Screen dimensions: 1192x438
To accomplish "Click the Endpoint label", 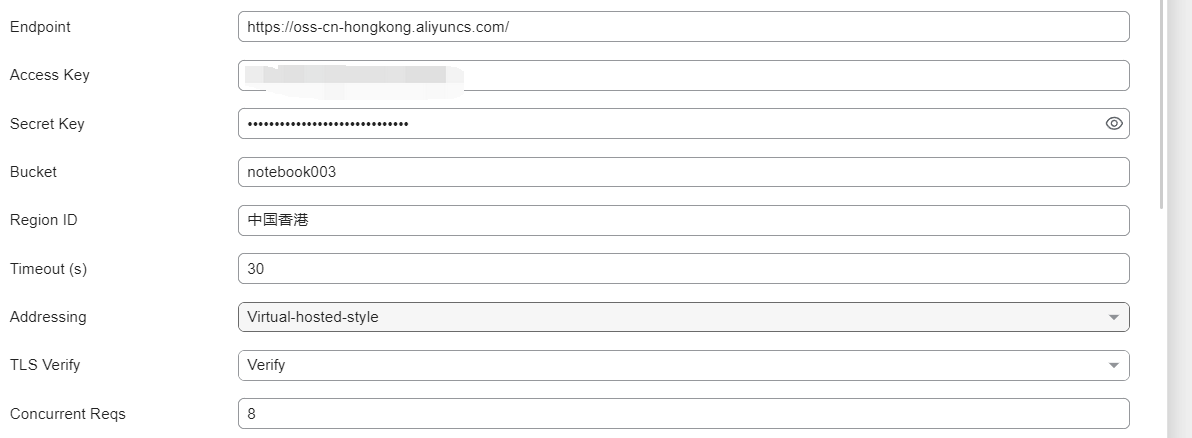I will click(40, 27).
